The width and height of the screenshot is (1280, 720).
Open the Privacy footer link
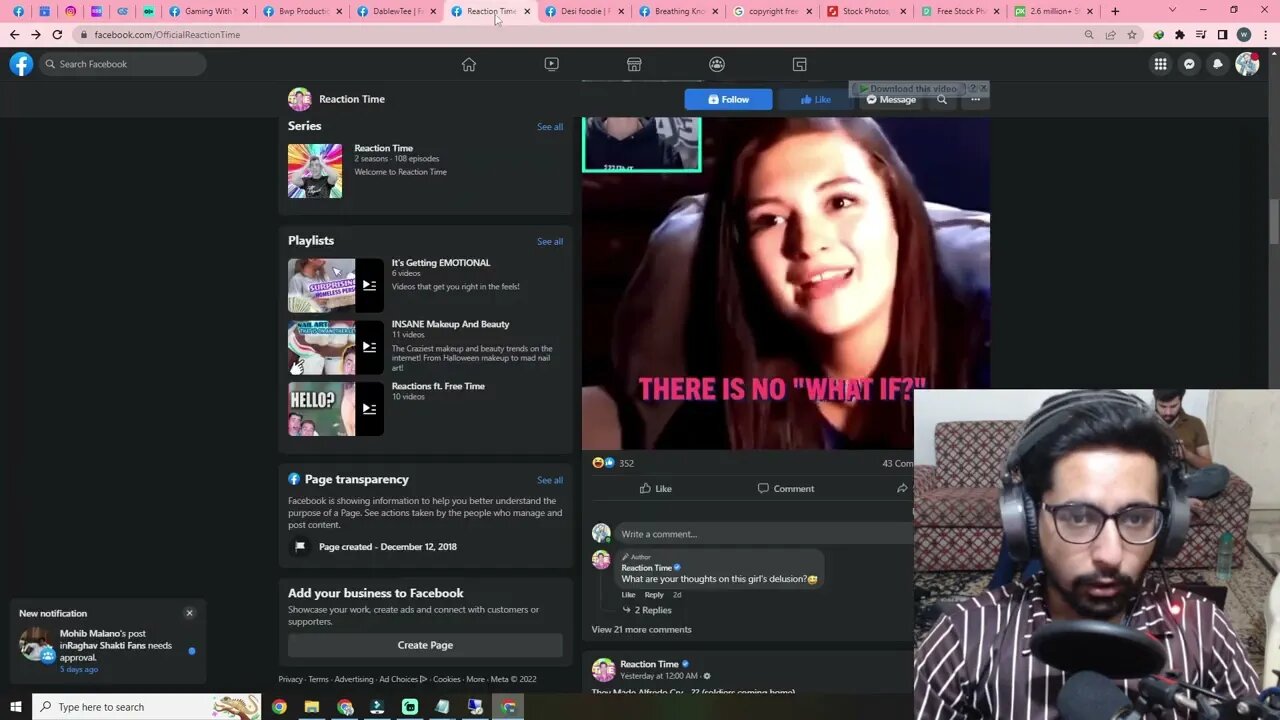pyautogui.click(x=290, y=679)
